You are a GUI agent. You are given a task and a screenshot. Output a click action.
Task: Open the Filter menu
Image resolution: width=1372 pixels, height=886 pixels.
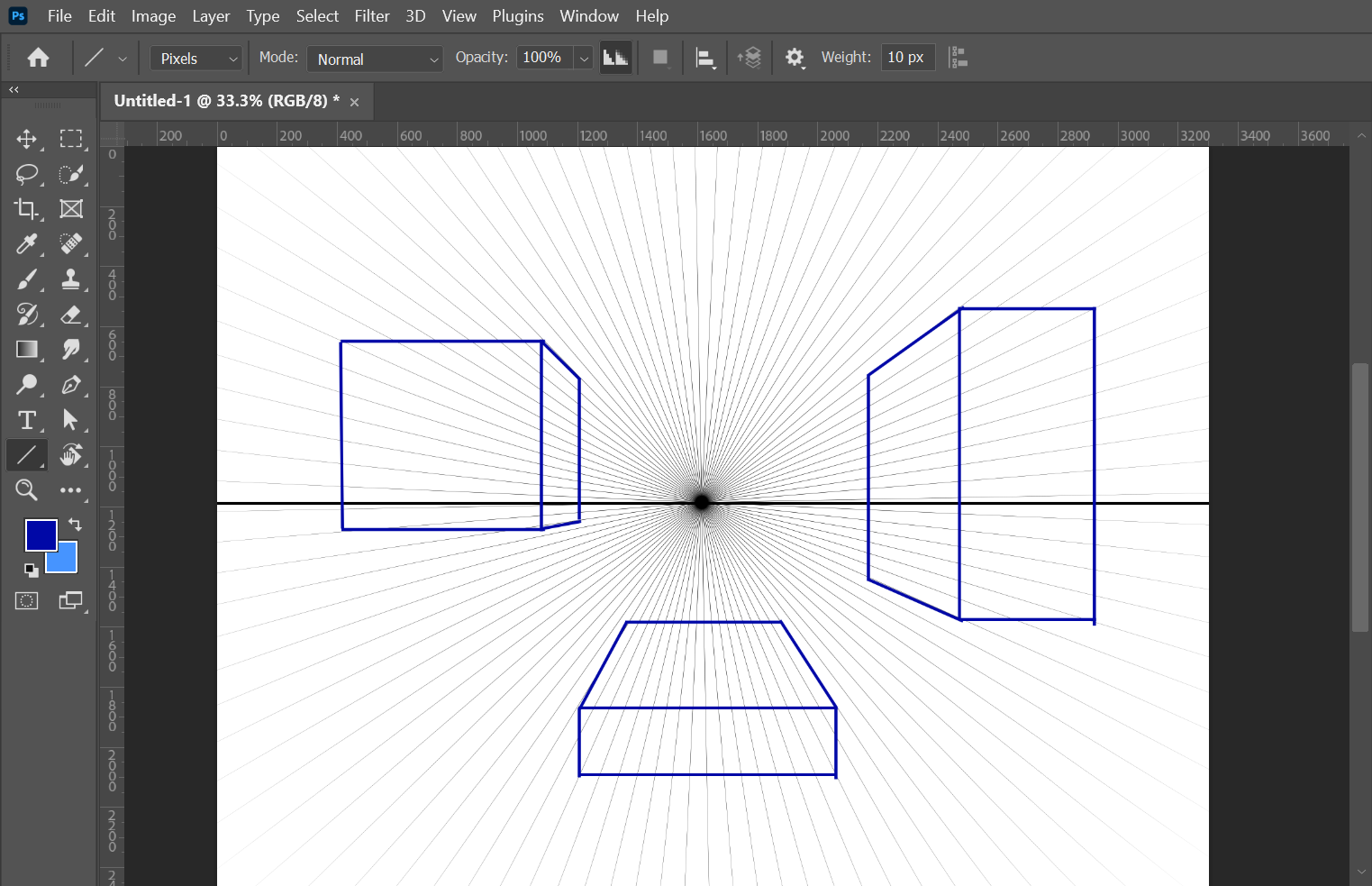(372, 15)
